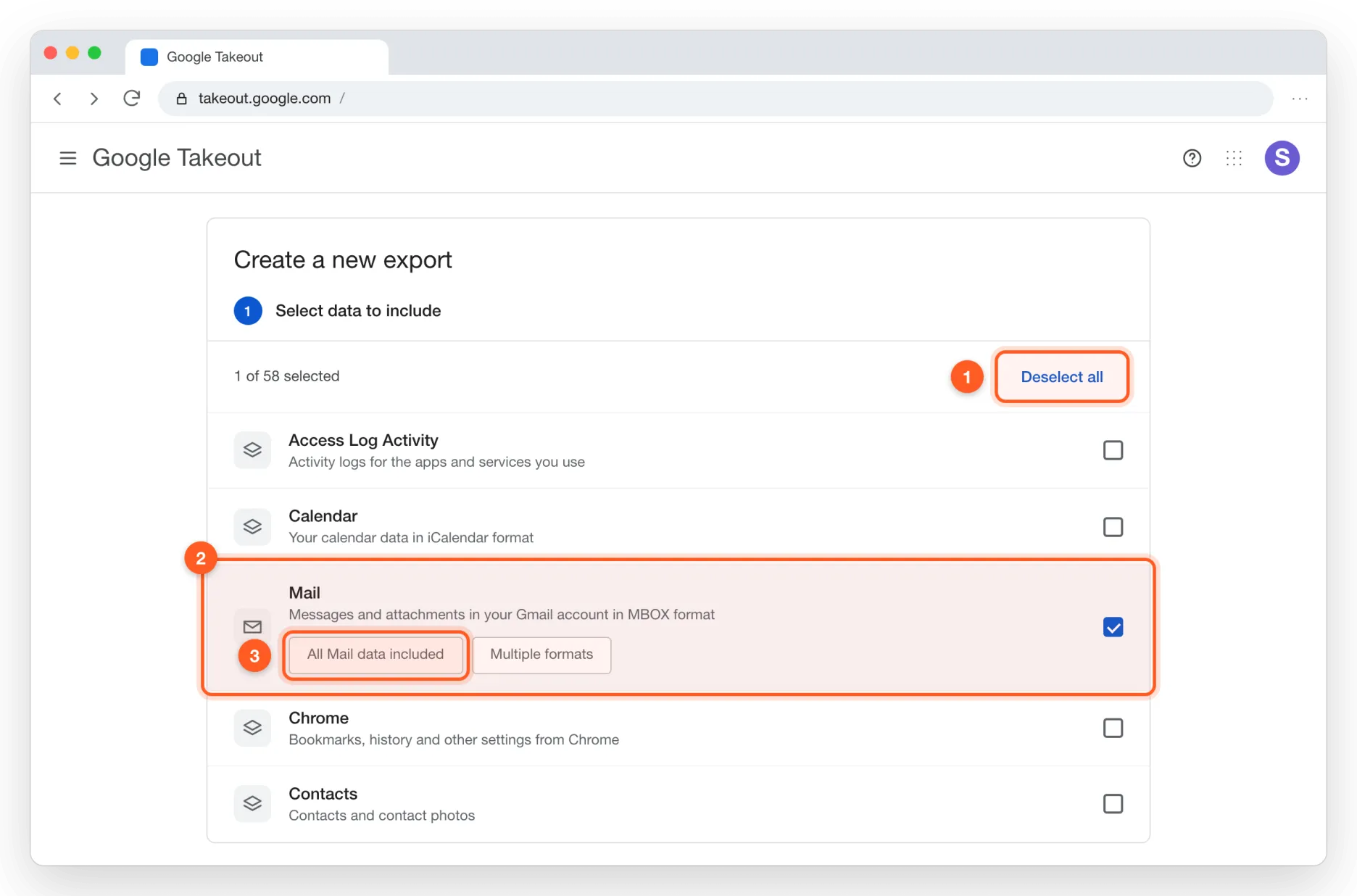
Task: Click 'Your calendar data in iCalendar format'
Action: coord(411,538)
